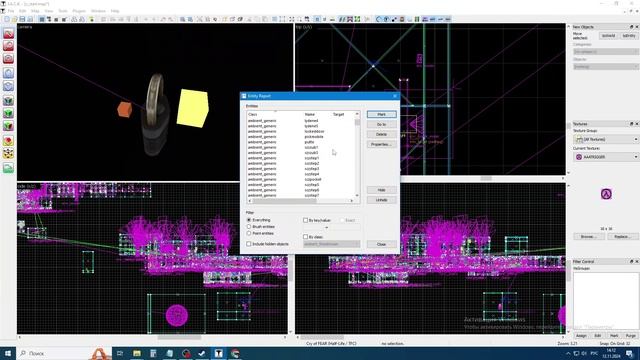Viewport: 640px width, 360px height.
Task: Click the Open file toolbar icon
Action: (x=14, y=19)
